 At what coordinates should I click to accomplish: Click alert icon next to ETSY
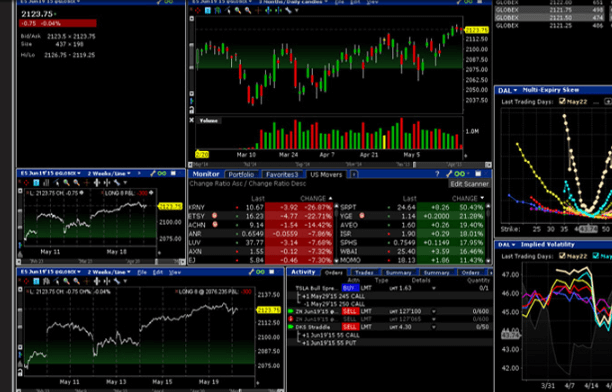pyautogui.click(x=215, y=216)
